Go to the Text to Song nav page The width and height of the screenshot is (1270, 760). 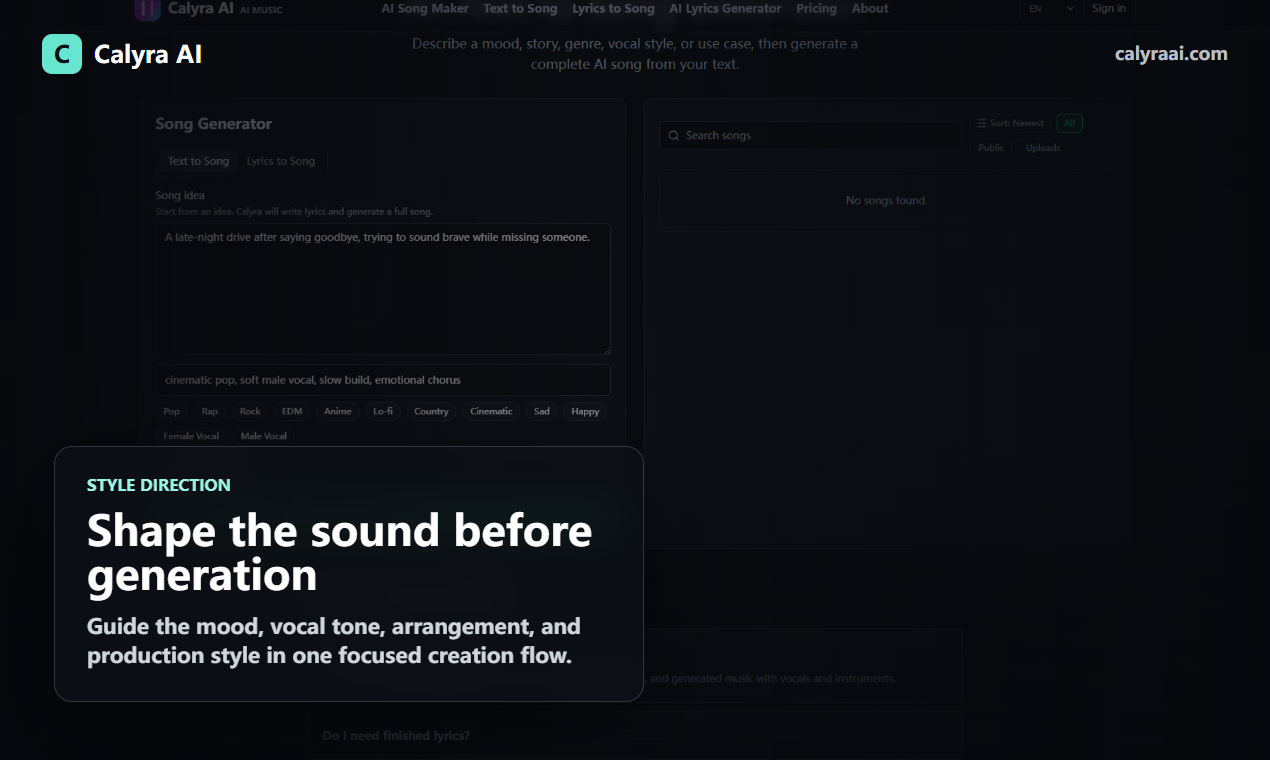(x=520, y=8)
